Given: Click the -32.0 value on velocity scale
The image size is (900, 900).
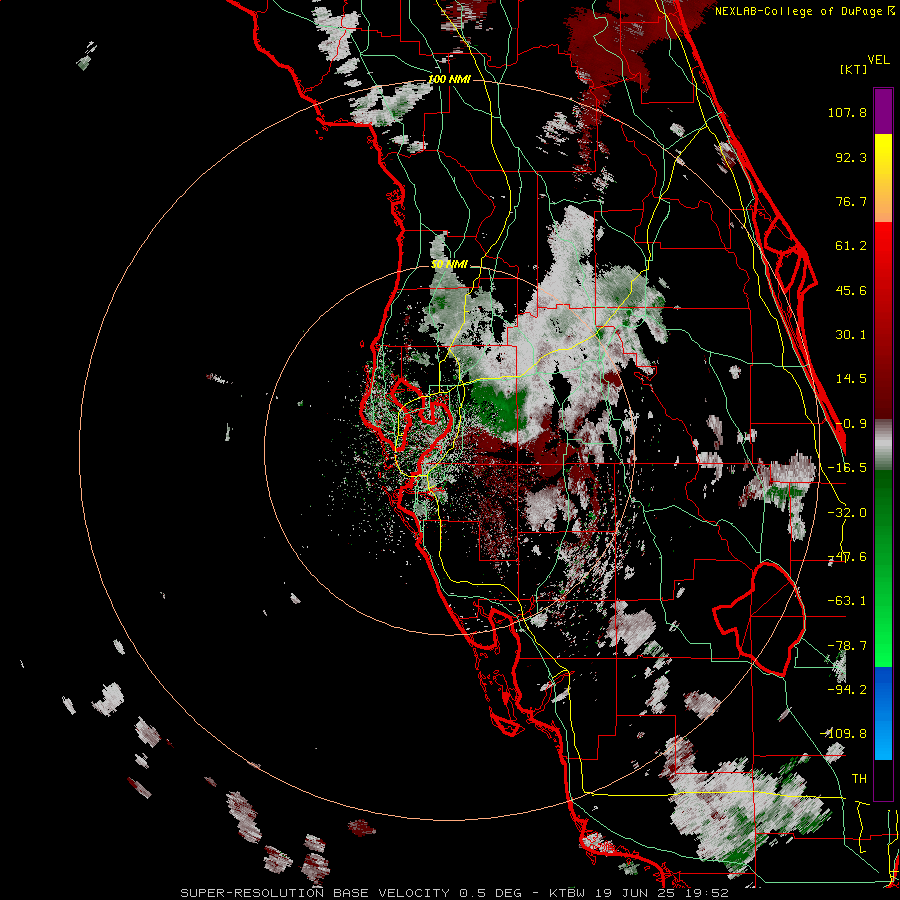Looking at the screenshot, I should [x=847, y=513].
